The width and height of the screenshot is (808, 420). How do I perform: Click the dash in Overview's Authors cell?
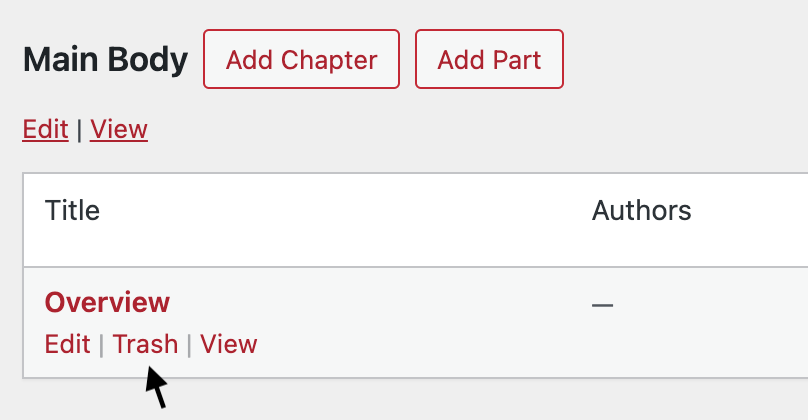[602, 304]
